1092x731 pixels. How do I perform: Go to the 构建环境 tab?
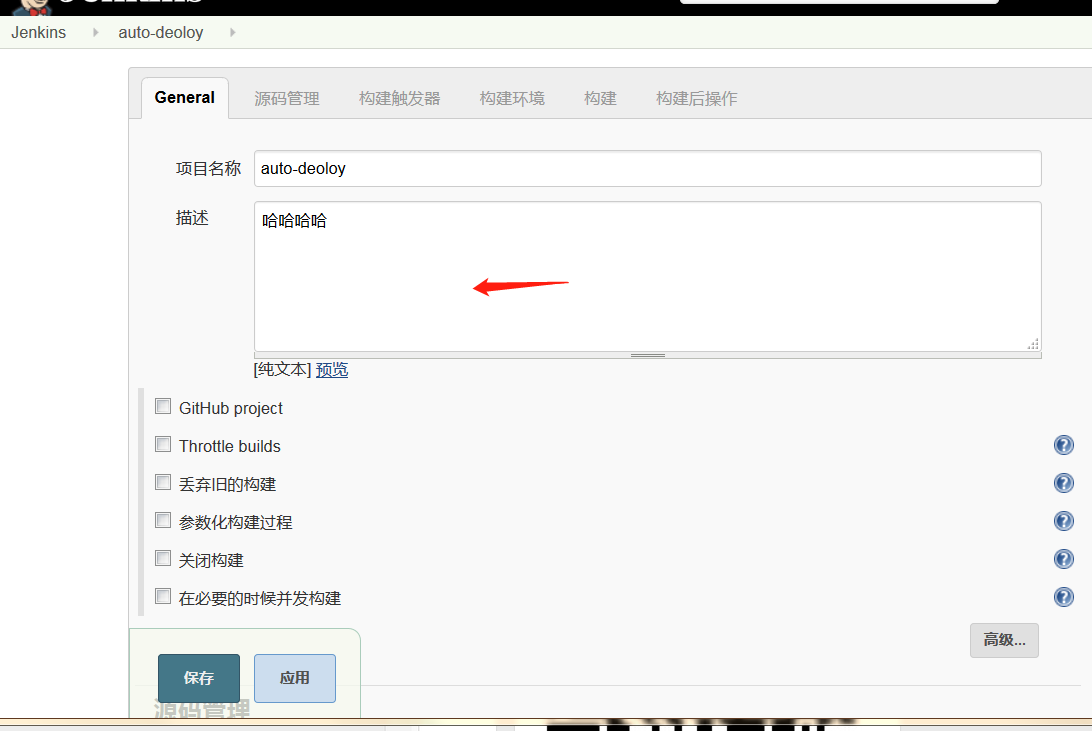pos(512,98)
